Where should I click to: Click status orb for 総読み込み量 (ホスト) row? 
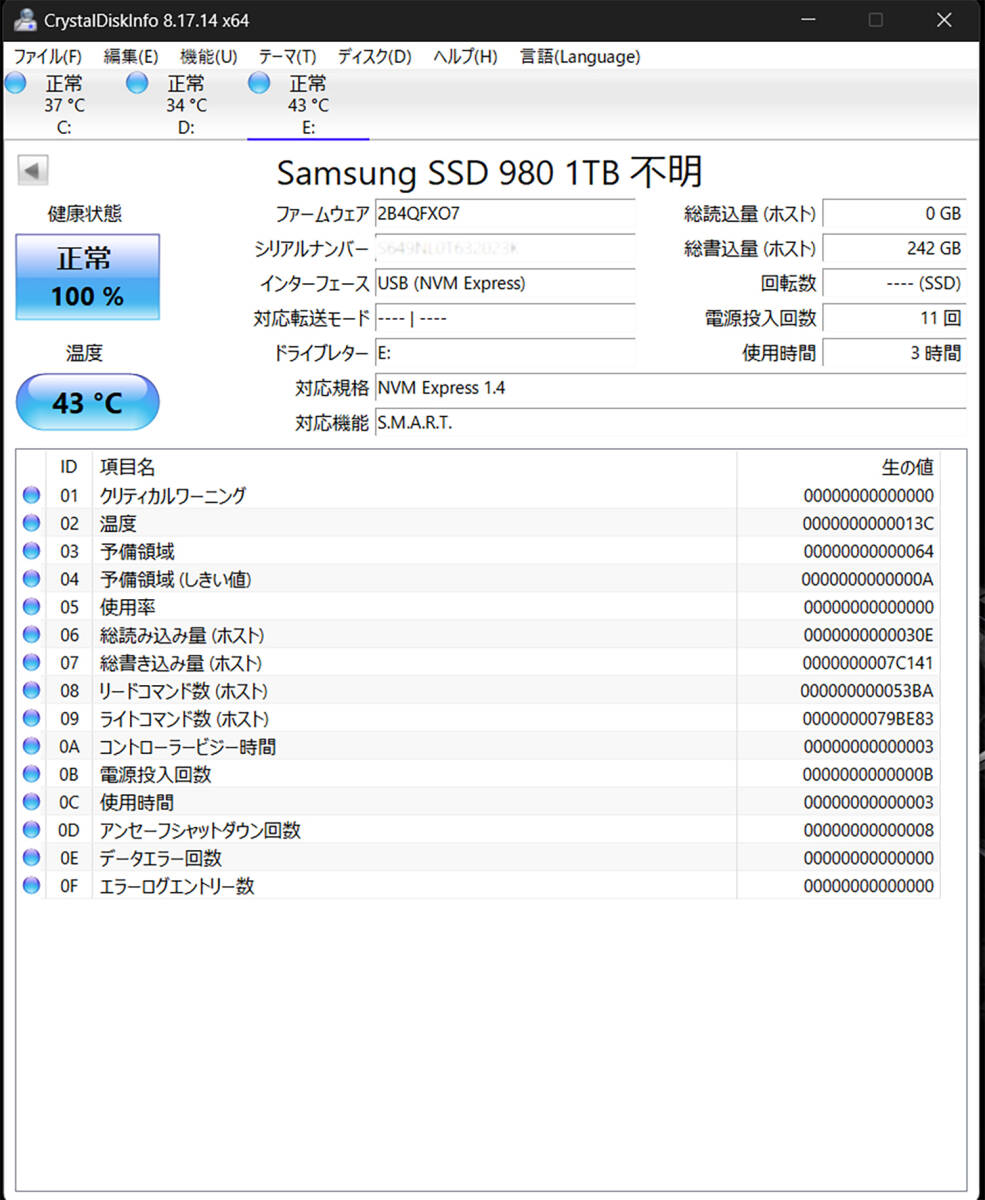[31, 635]
